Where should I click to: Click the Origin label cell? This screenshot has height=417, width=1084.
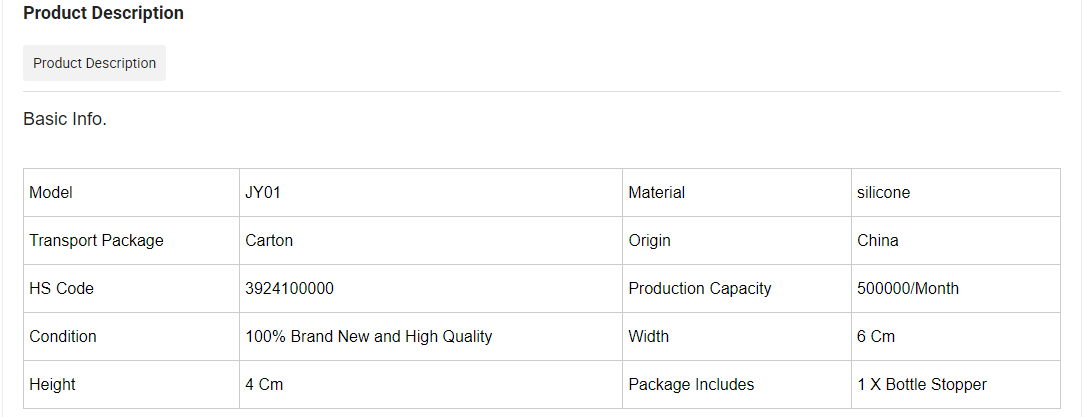737,241
